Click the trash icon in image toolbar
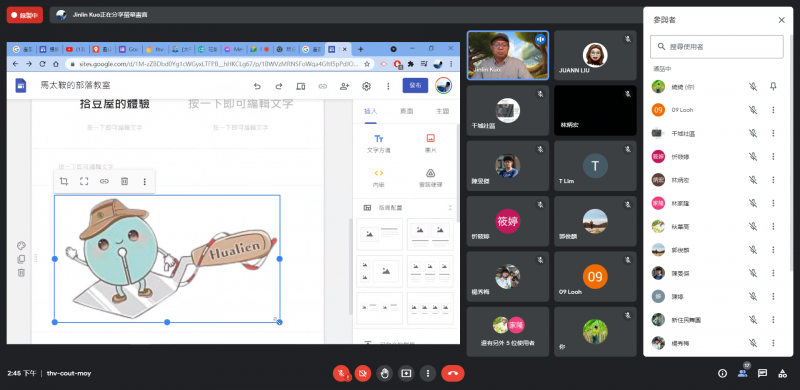The image size is (800, 390). [124, 181]
